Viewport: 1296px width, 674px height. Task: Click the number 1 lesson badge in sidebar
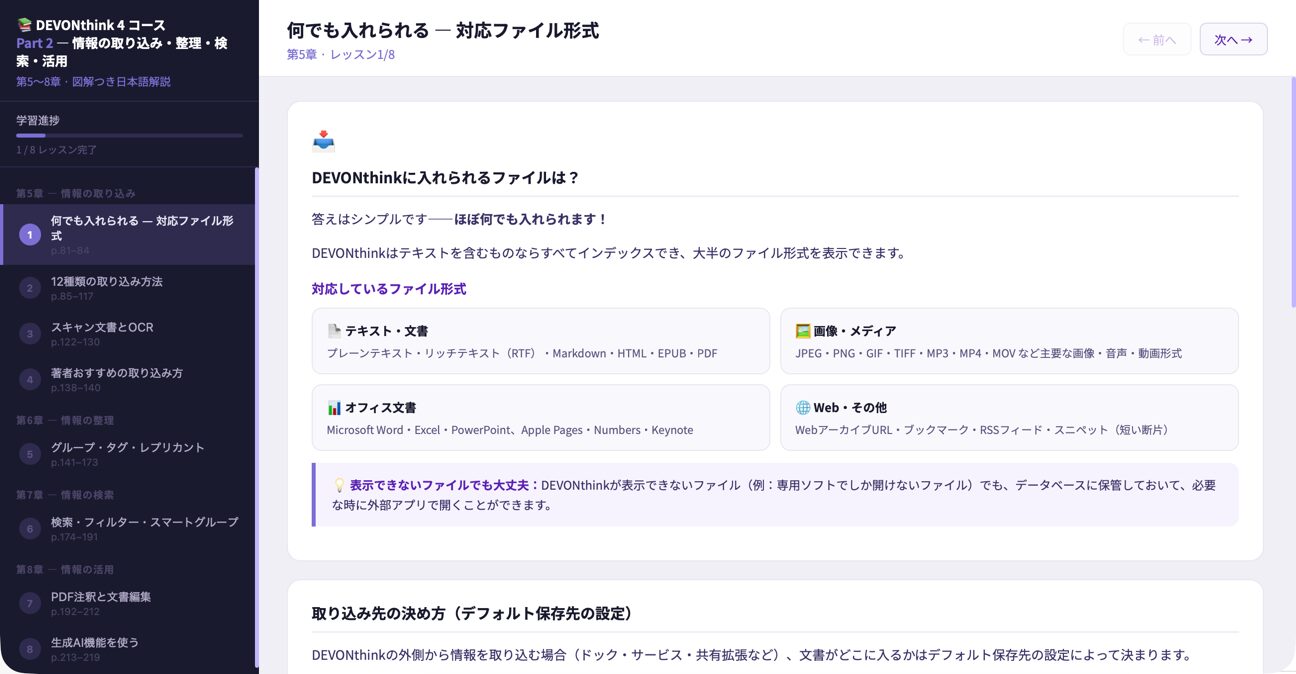click(x=30, y=235)
